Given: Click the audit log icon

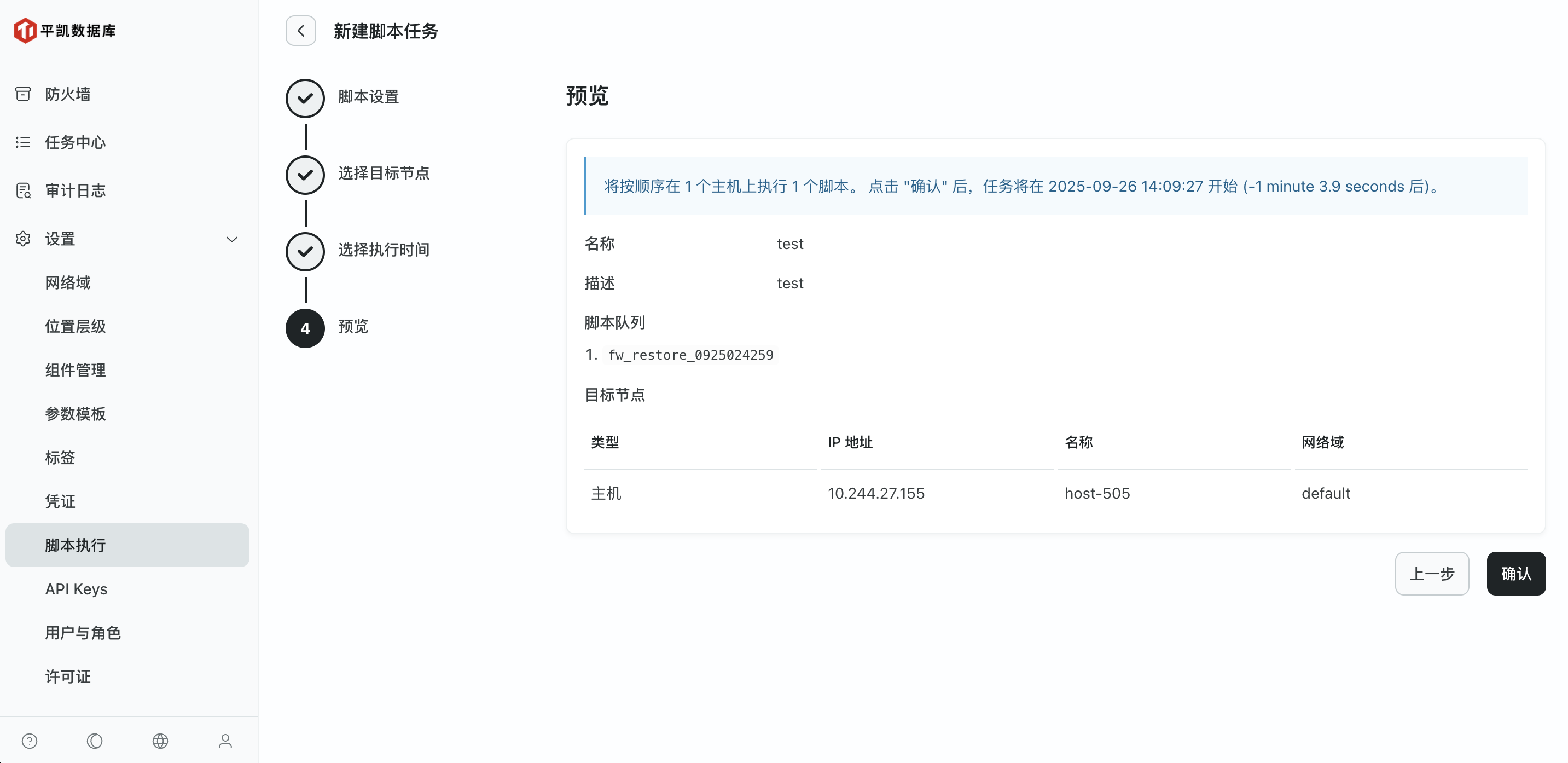Looking at the screenshot, I should (23, 190).
